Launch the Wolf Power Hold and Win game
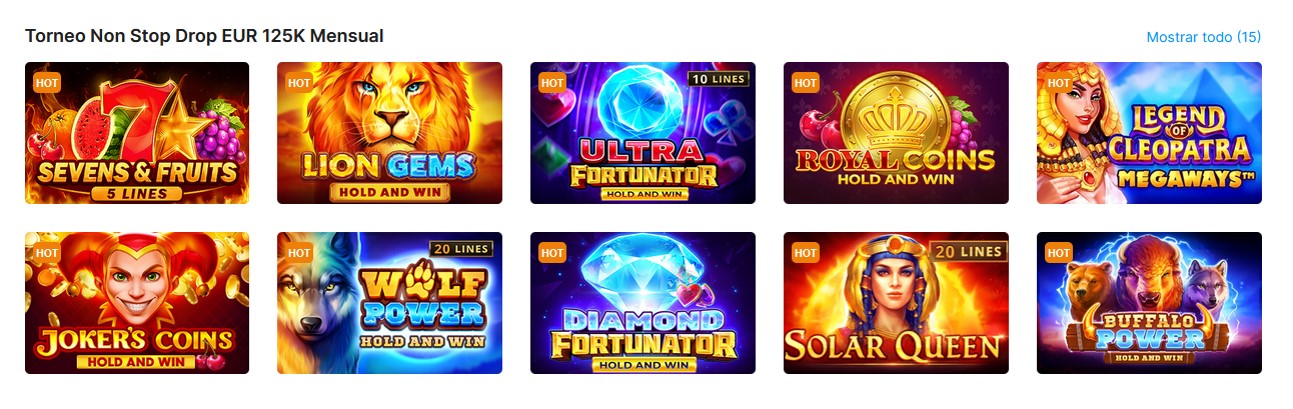 point(390,303)
